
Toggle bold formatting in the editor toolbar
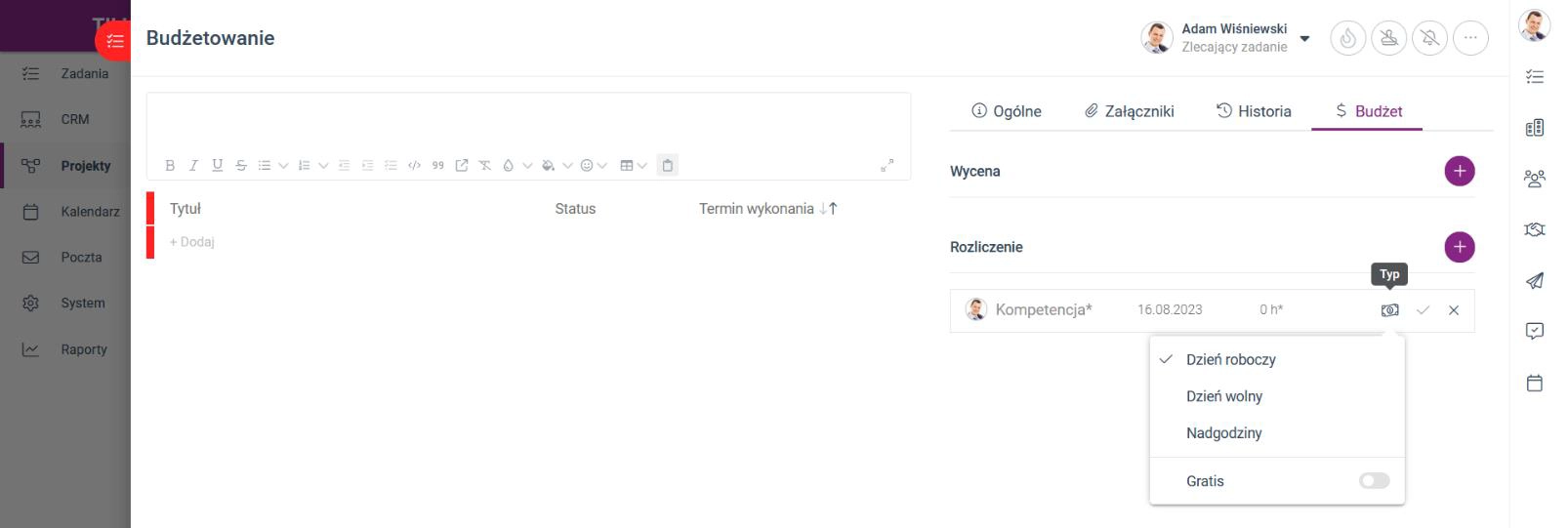click(x=170, y=165)
